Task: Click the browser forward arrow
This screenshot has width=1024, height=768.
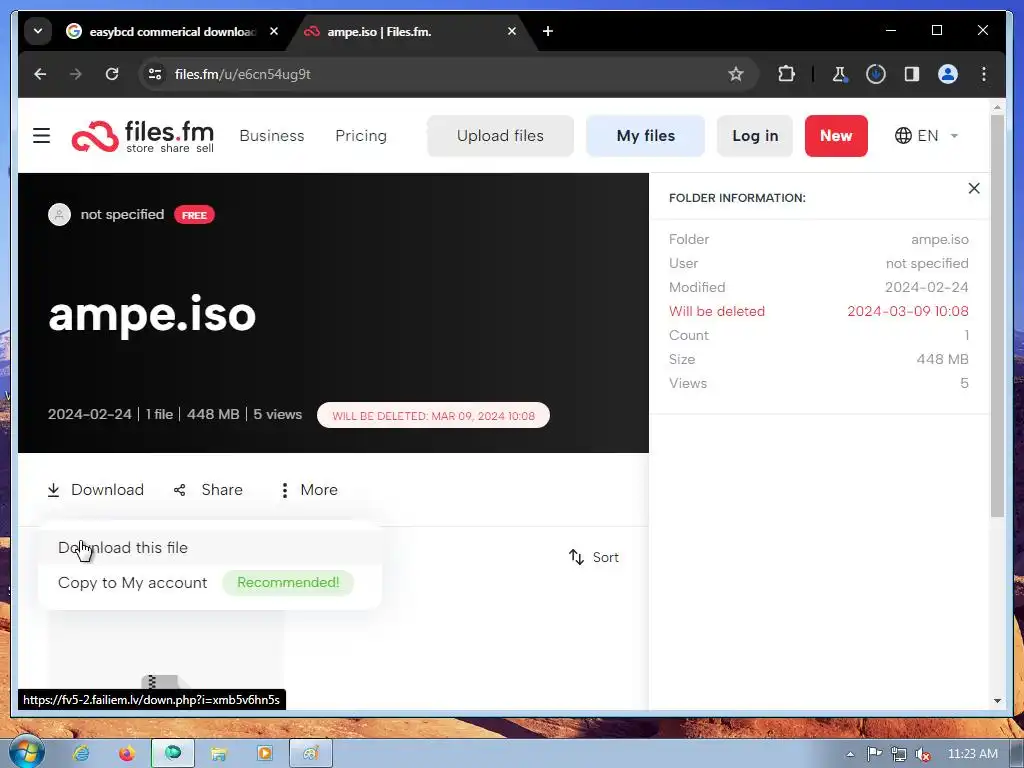Action: point(76,74)
